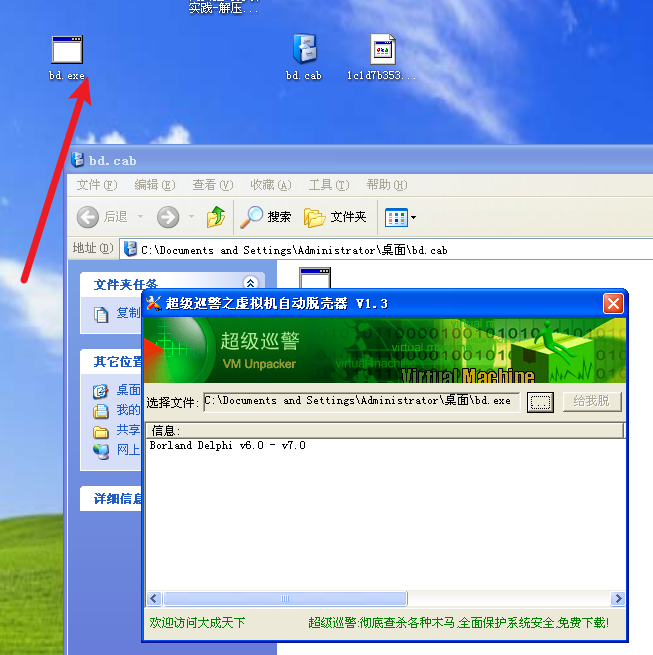Click the 复制 copy task link
653x655 pixels.
pyautogui.click(x=128, y=313)
